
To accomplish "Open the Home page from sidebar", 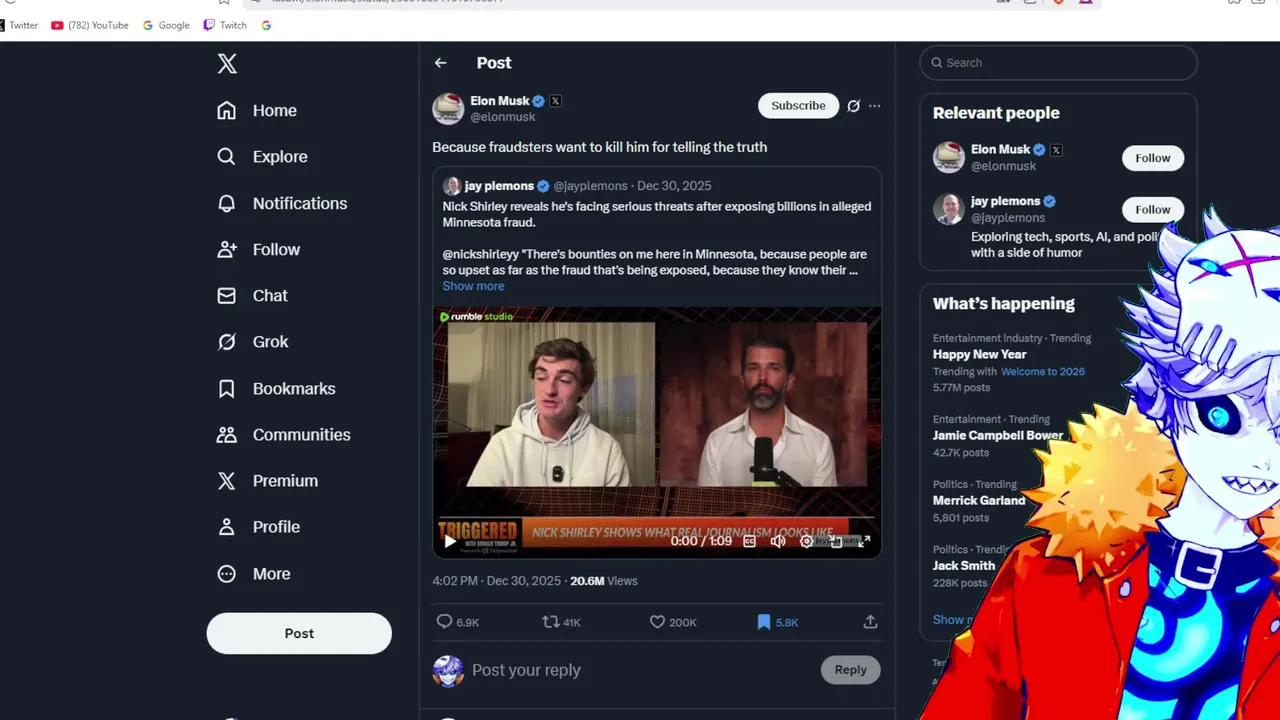I will (x=257, y=110).
